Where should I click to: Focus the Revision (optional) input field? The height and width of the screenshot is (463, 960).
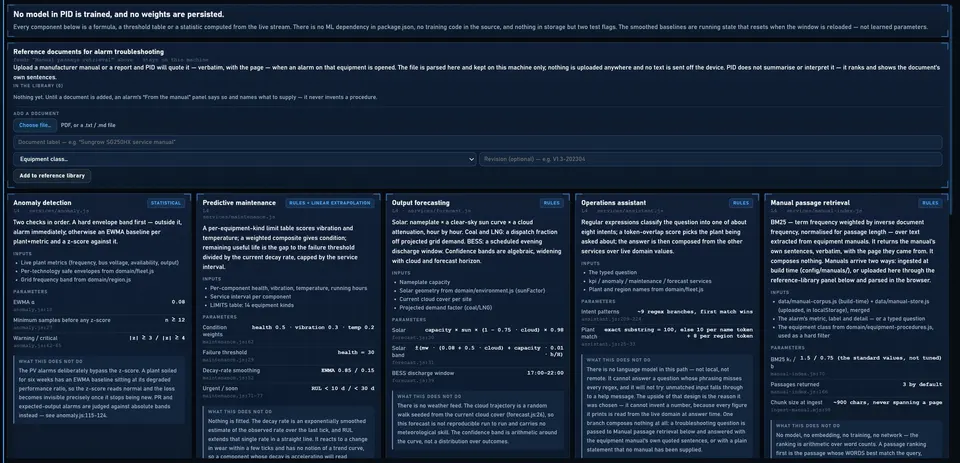710,159
